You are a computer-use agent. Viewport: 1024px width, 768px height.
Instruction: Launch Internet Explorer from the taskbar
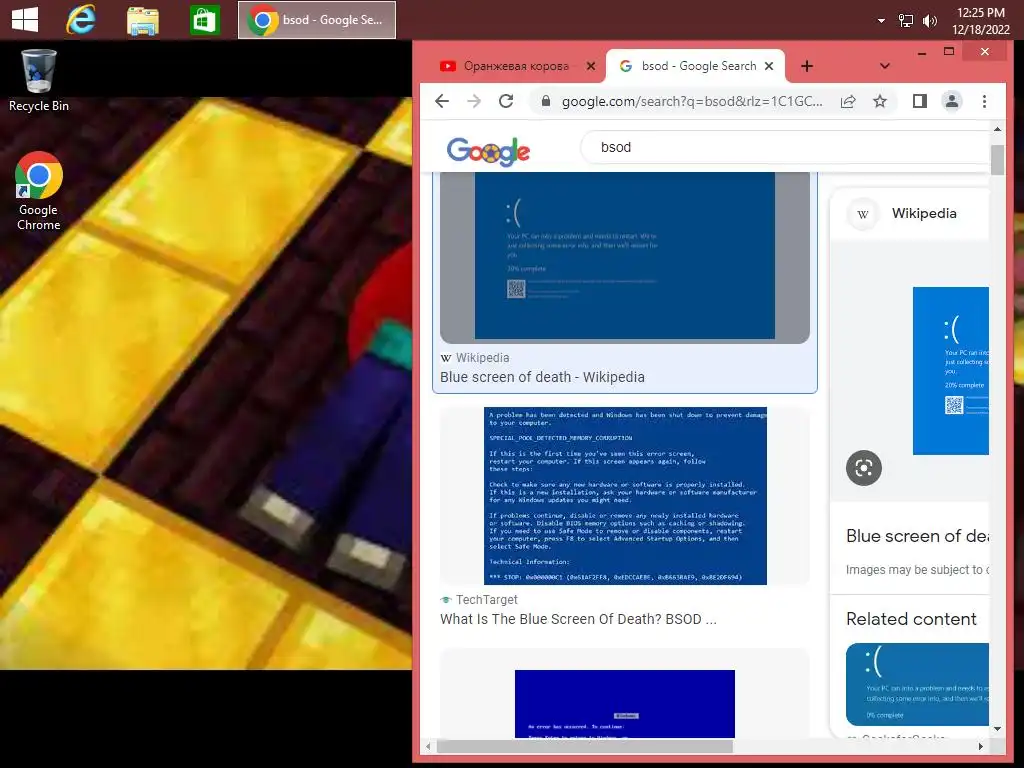pyautogui.click(x=81, y=20)
